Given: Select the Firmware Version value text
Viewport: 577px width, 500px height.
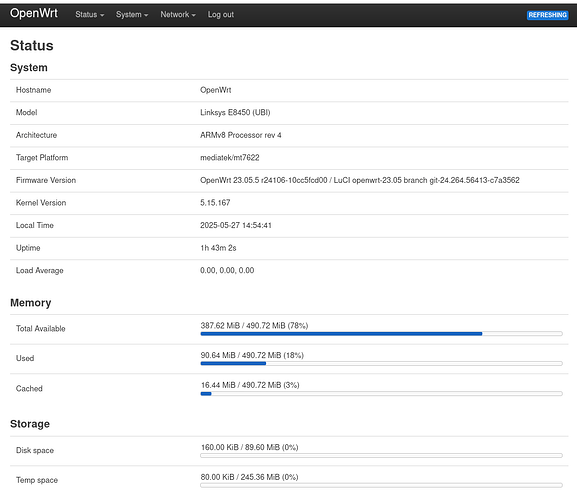Looking at the screenshot, I should [360, 180].
